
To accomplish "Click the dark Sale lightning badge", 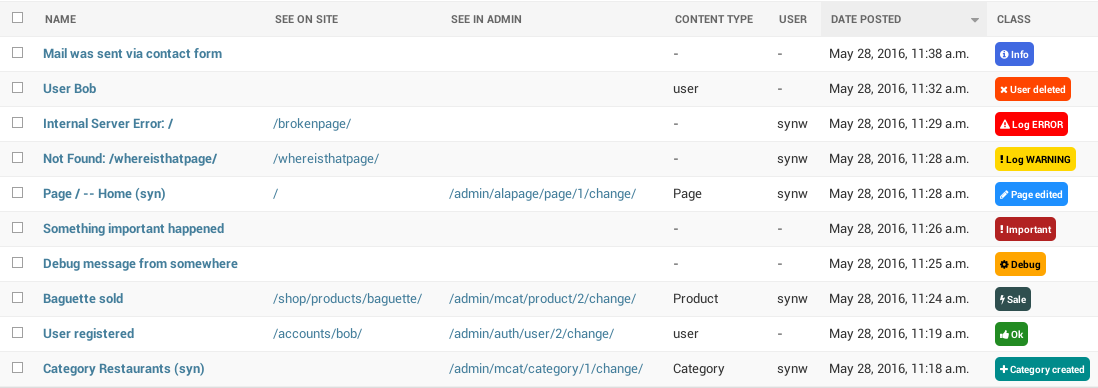I will (x=1013, y=299).
